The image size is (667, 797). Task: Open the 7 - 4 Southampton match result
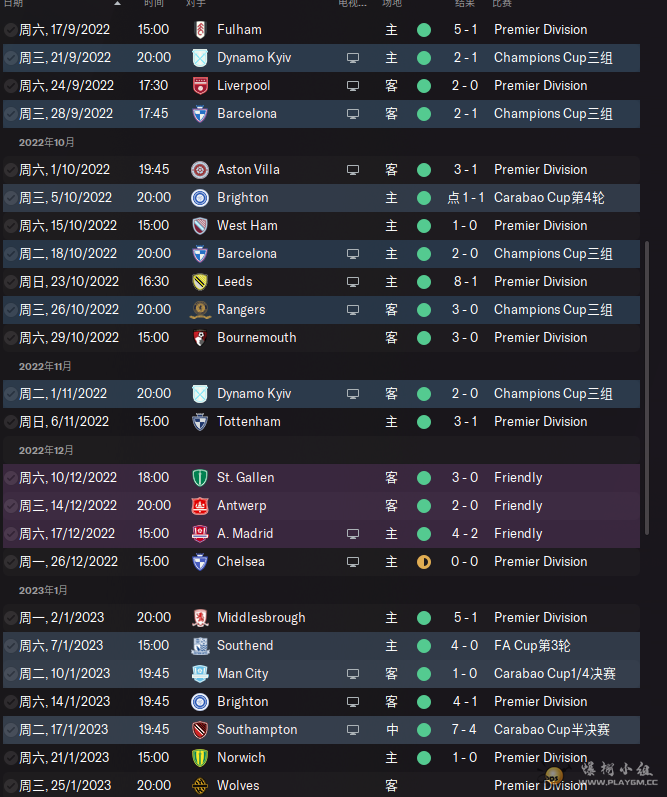pos(464,729)
